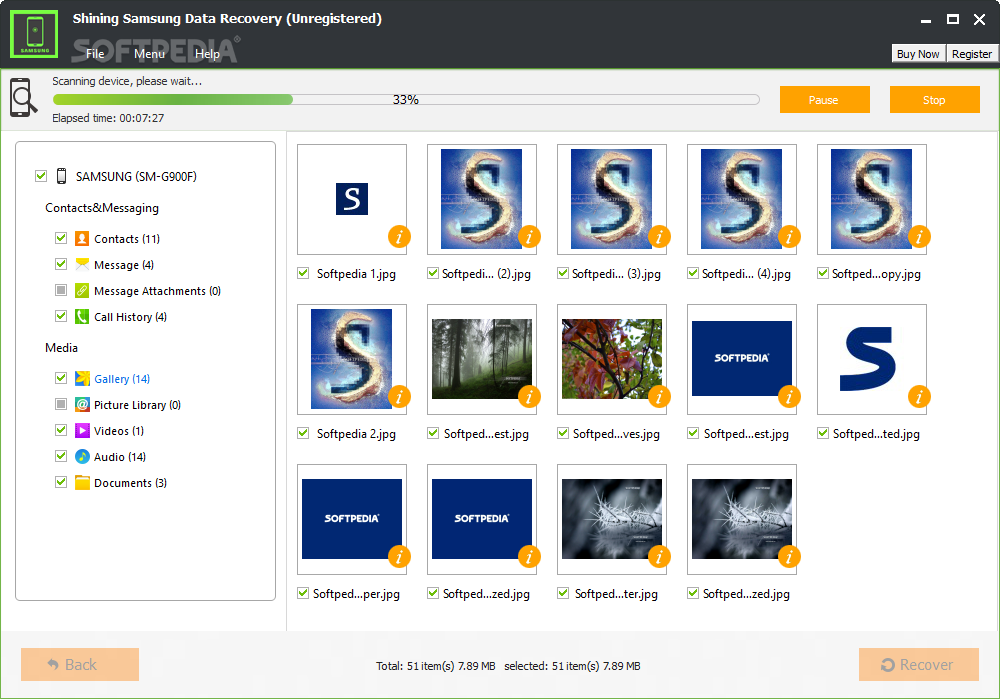Screen dimensions: 1000x699
Task: Uncheck the Videos (1) checkbox
Action: 61,430
